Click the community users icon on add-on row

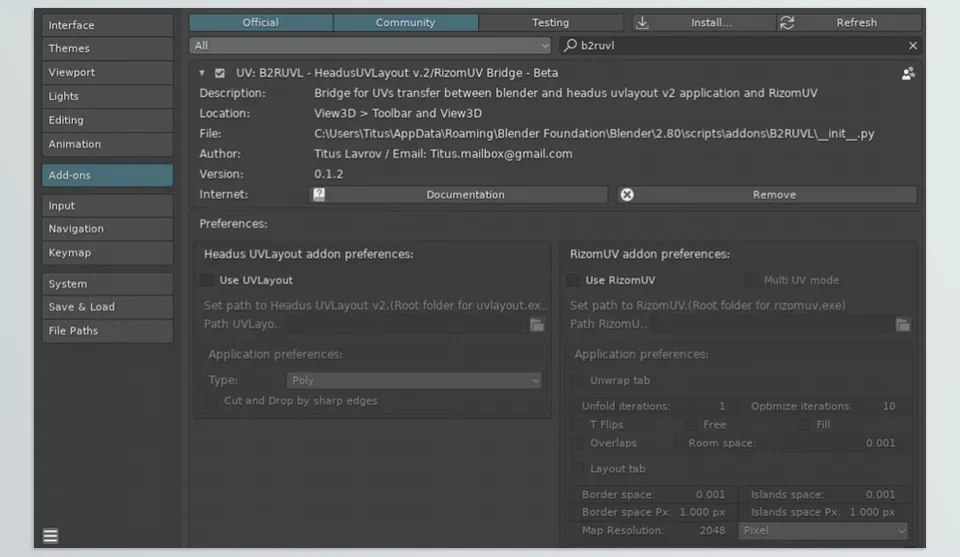click(x=908, y=73)
